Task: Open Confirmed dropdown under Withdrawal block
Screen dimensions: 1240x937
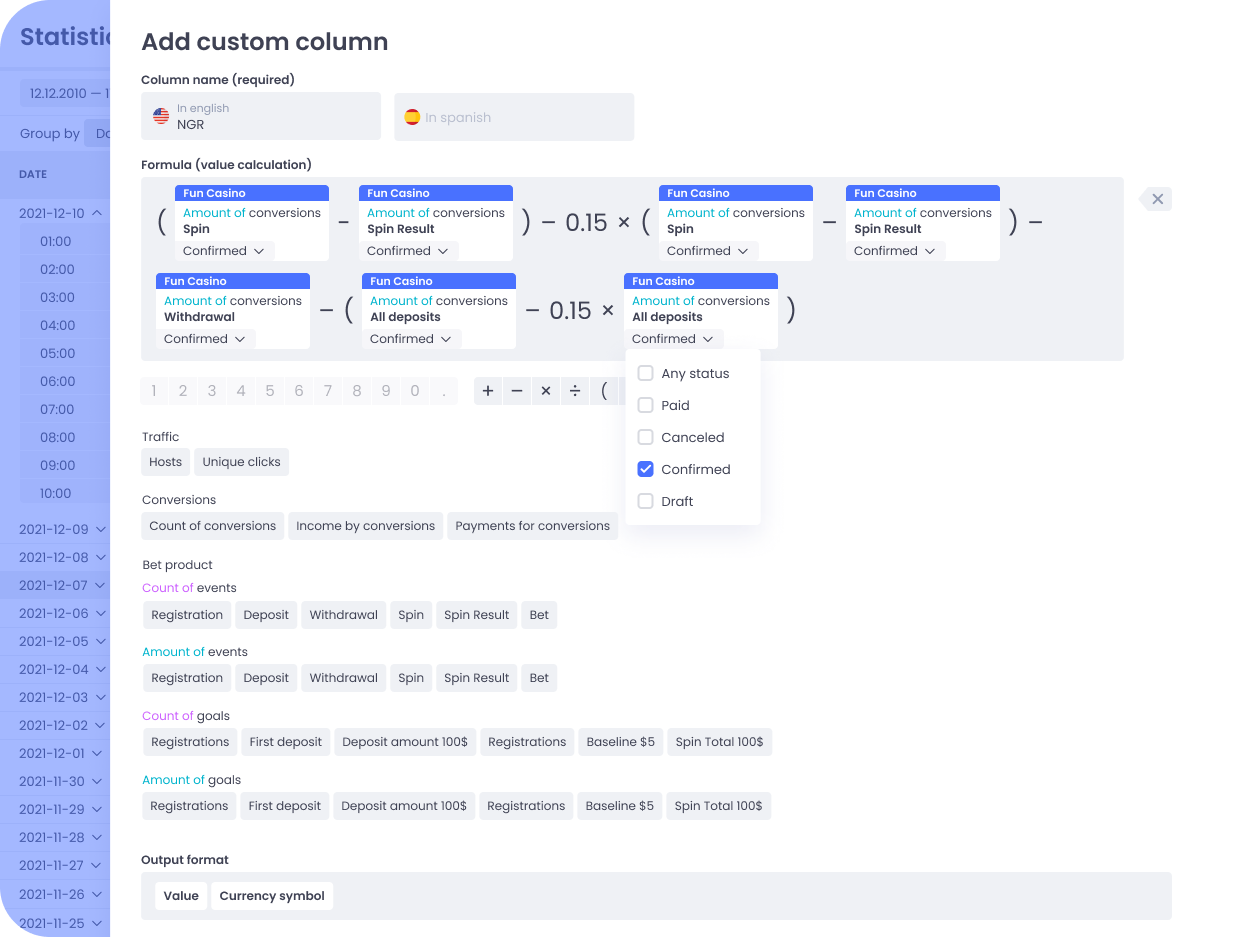Action: tap(205, 339)
